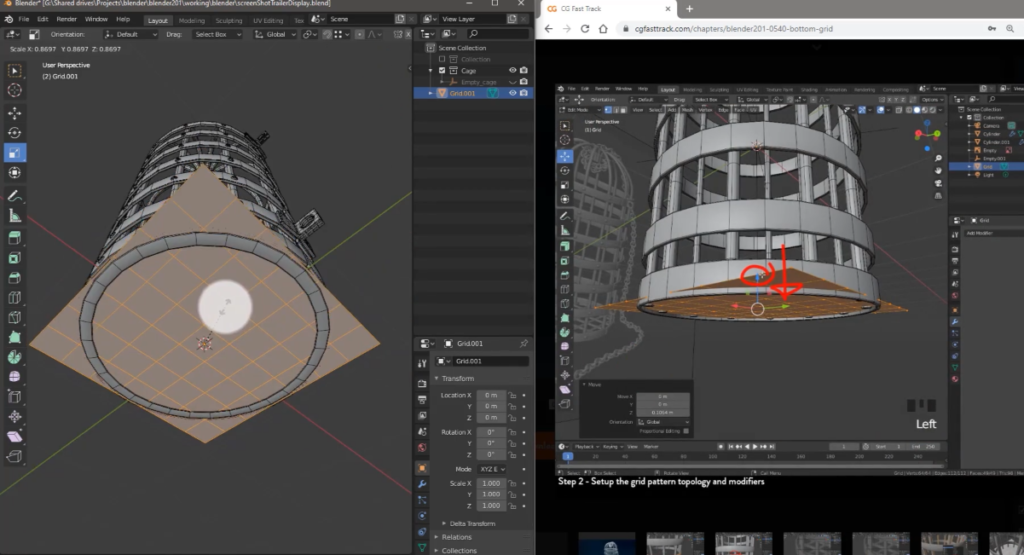The image size is (1024, 555).
Task: Select the Move tool in left toolbar
Action: 14,113
